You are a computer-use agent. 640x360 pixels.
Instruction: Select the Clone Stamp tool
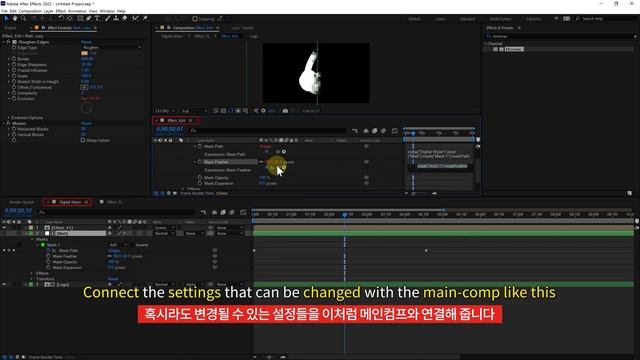coord(116,18)
